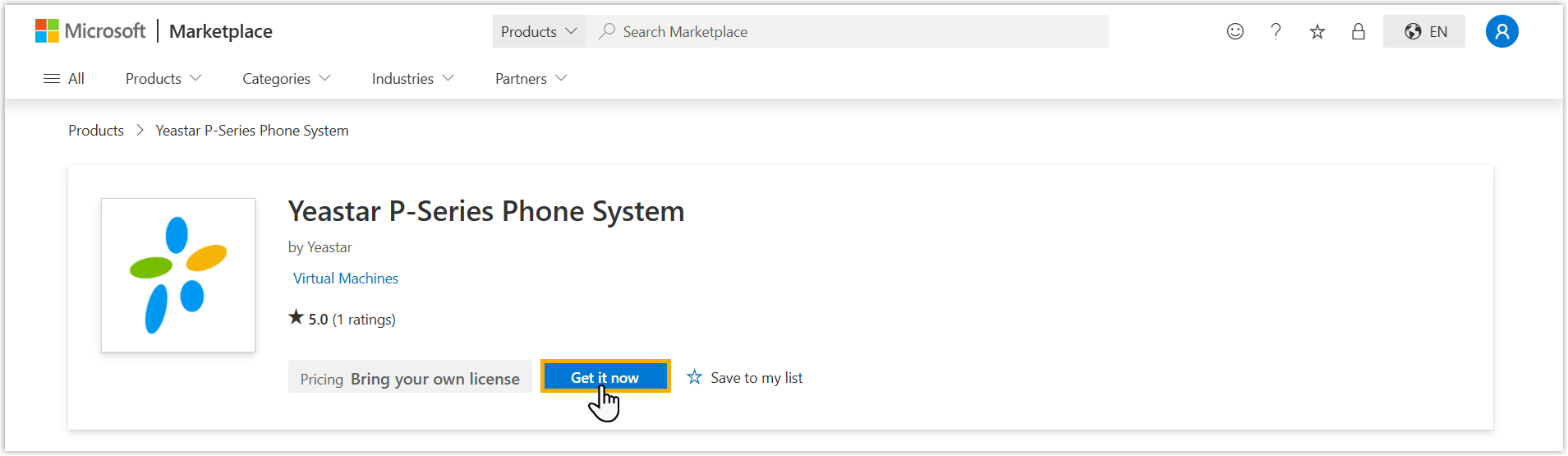Focus the Search Marketplace field

(x=854, y=31)
